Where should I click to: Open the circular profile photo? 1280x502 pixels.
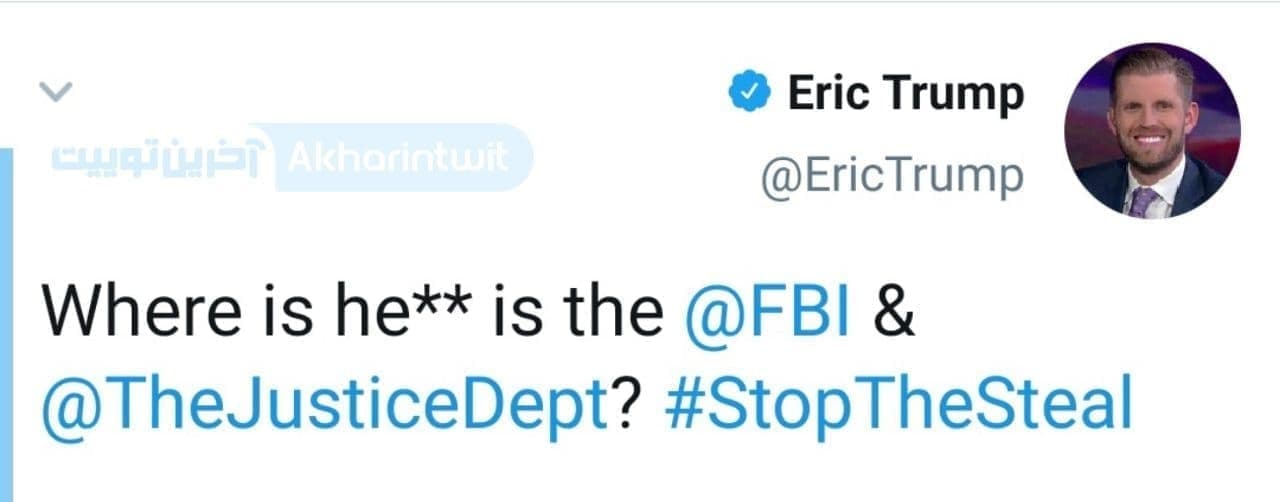(x=1152, y=130)
